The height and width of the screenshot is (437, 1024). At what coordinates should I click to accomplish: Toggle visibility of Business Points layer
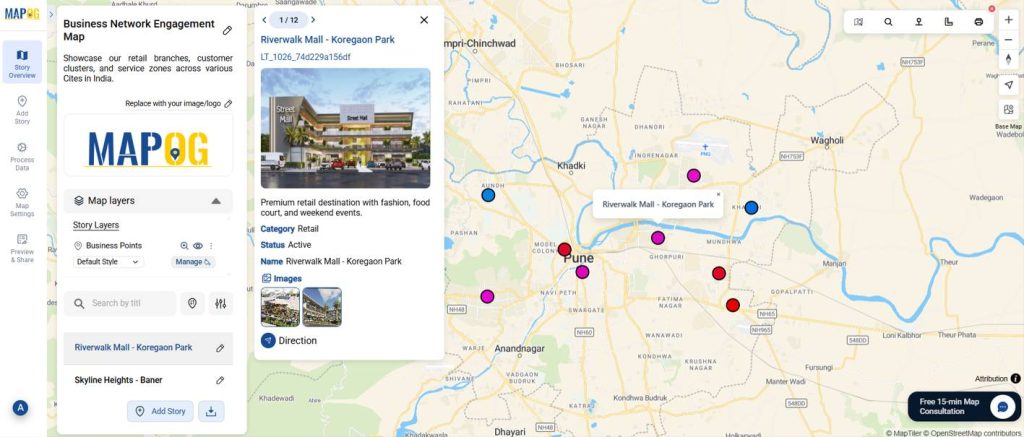(x=198, y=246)
